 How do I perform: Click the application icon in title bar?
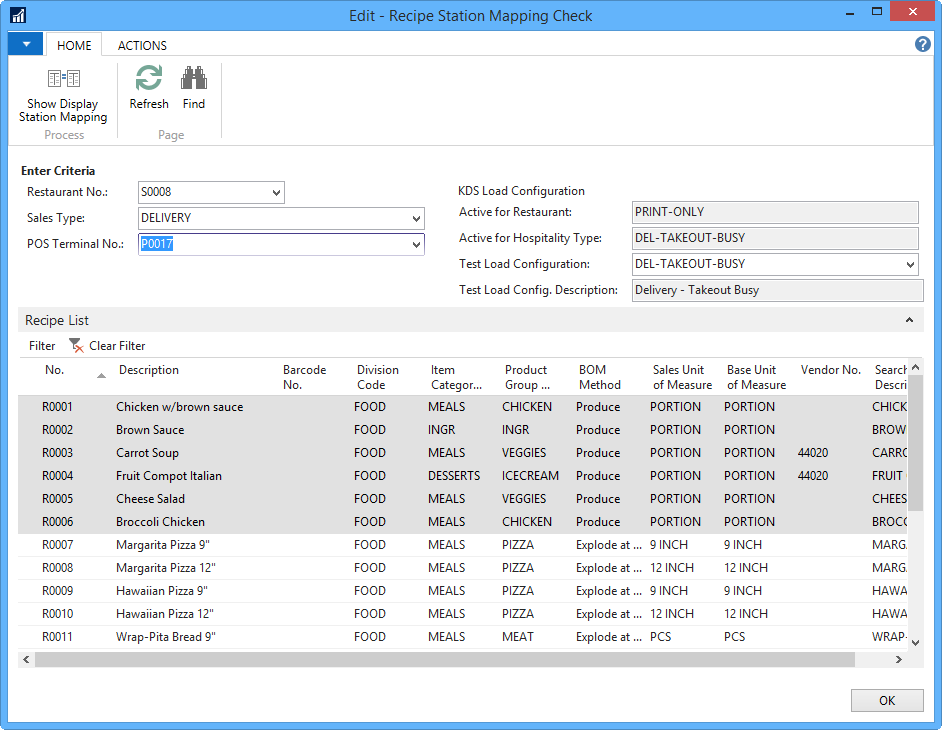18,15
